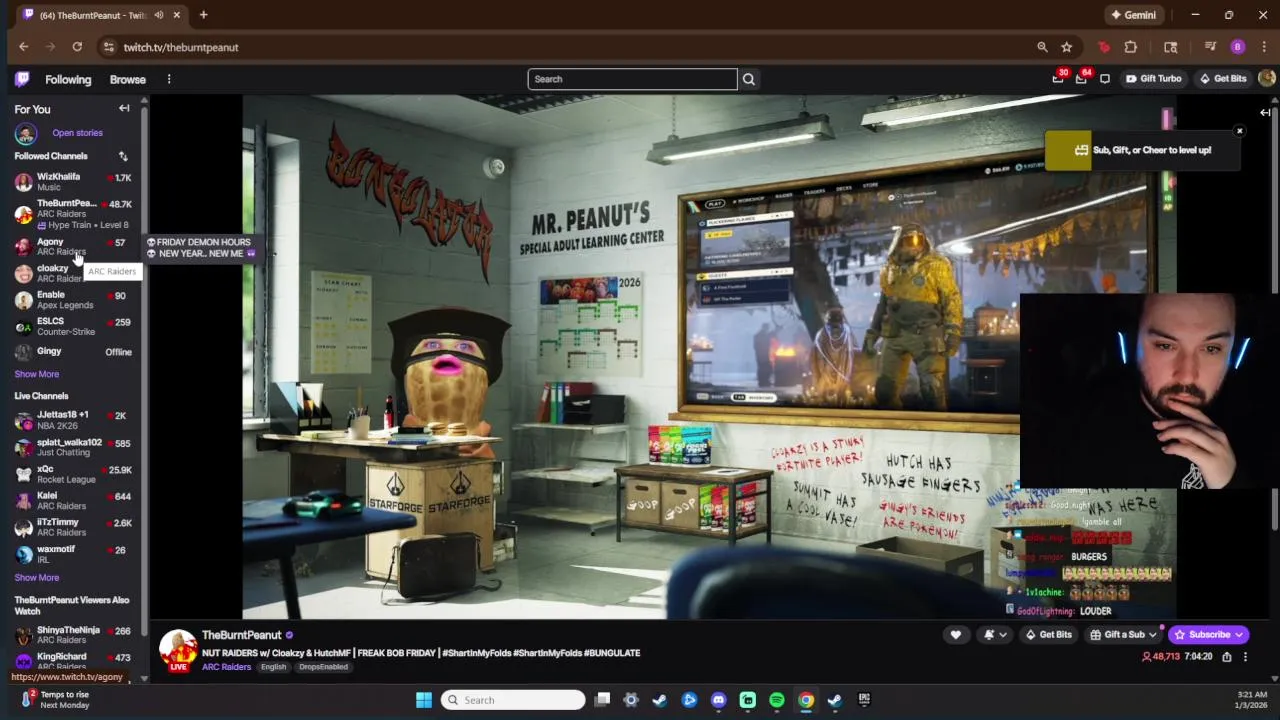
Task: Open WizKhalifa channel in sidebar
Action: [73, 182]
